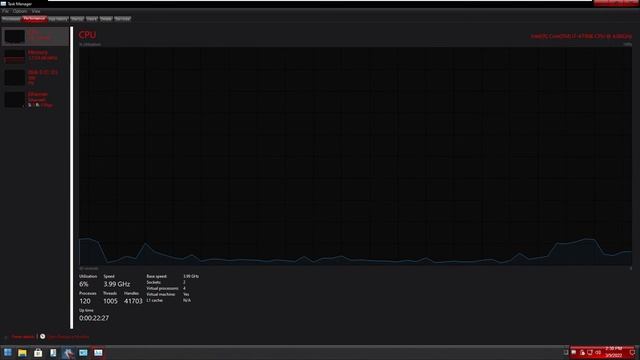
Task: Click the 3.99 GHz speed value
Action: [117, 284]
